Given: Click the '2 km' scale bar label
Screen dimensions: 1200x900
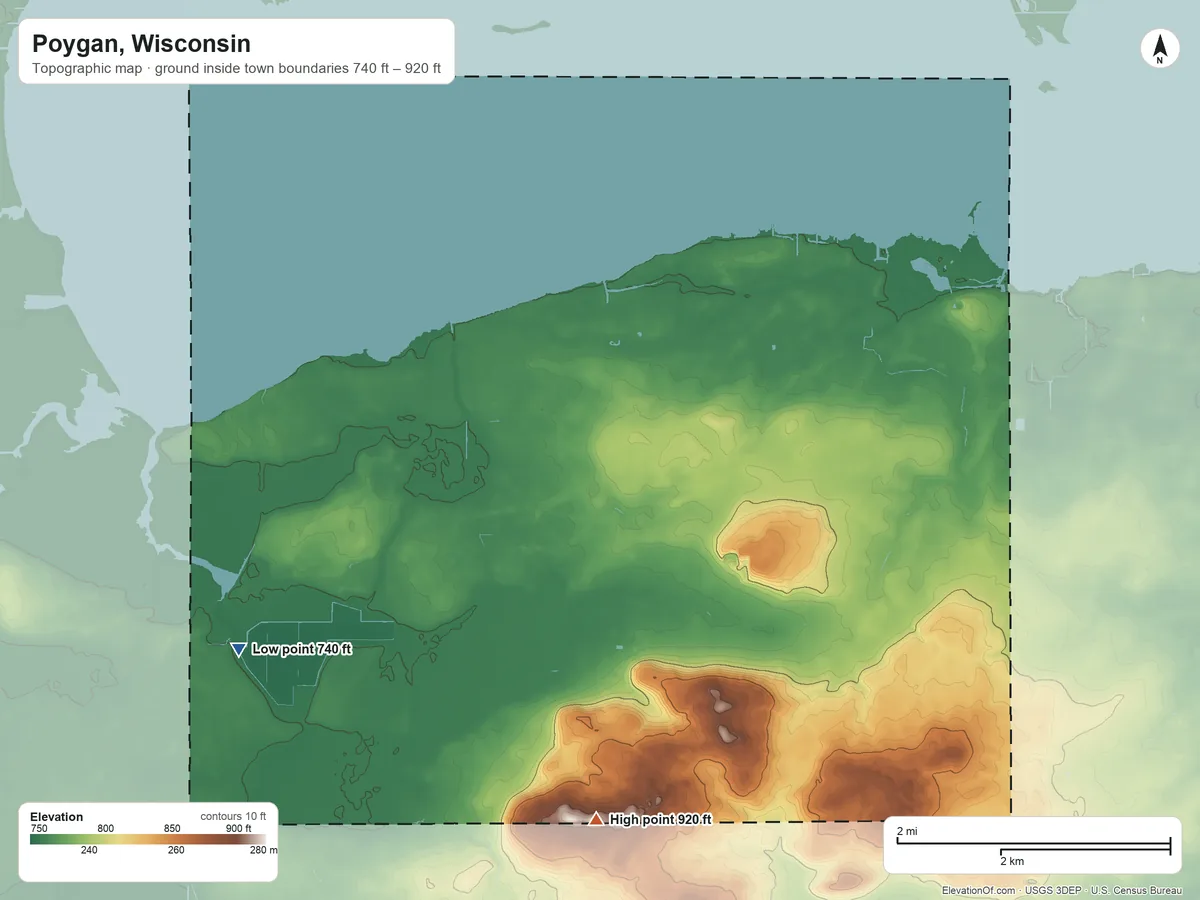Looking at the screenshot, I should coord(1012,861).
